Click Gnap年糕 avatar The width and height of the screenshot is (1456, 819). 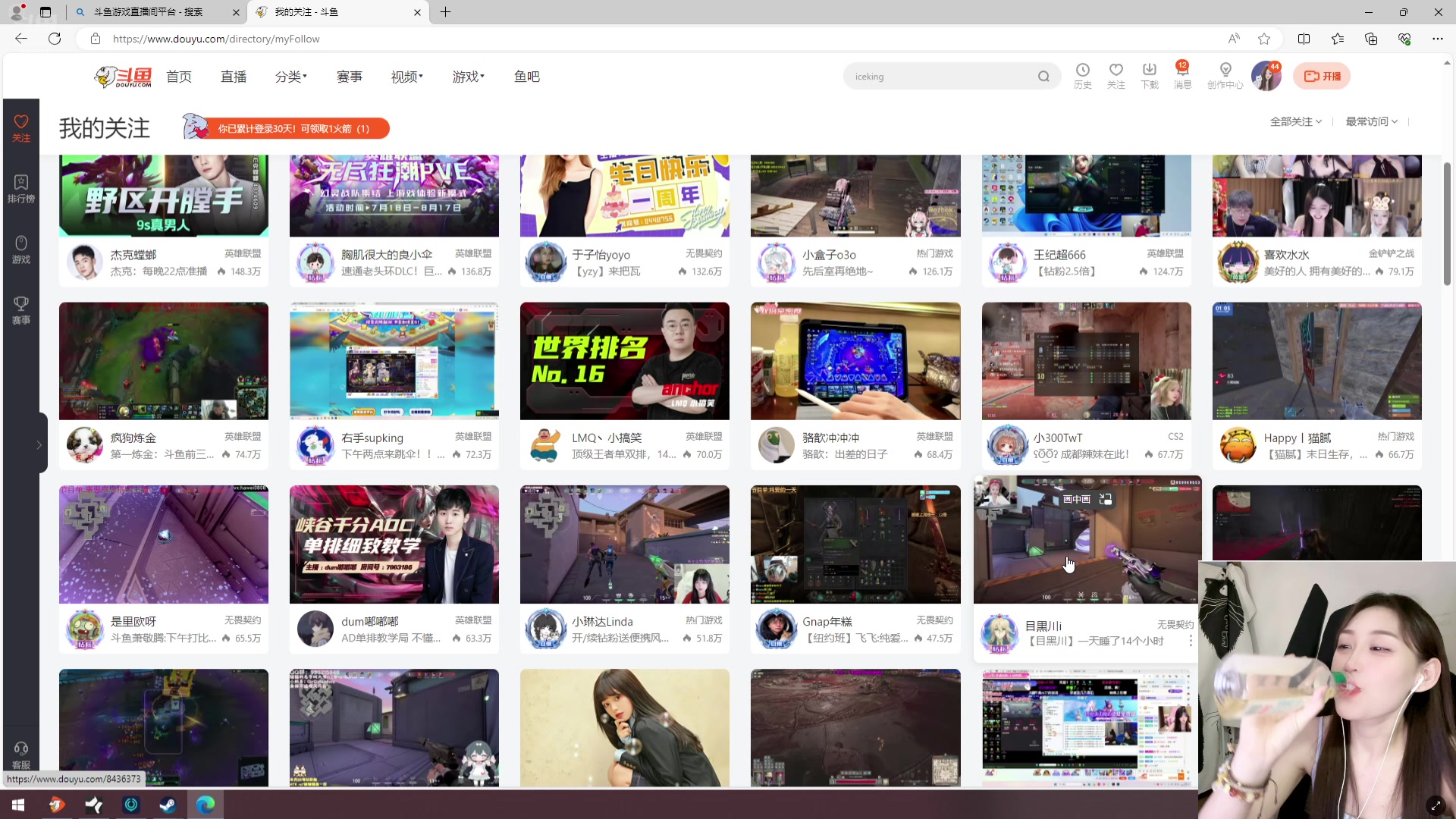[x=776, y=629]
